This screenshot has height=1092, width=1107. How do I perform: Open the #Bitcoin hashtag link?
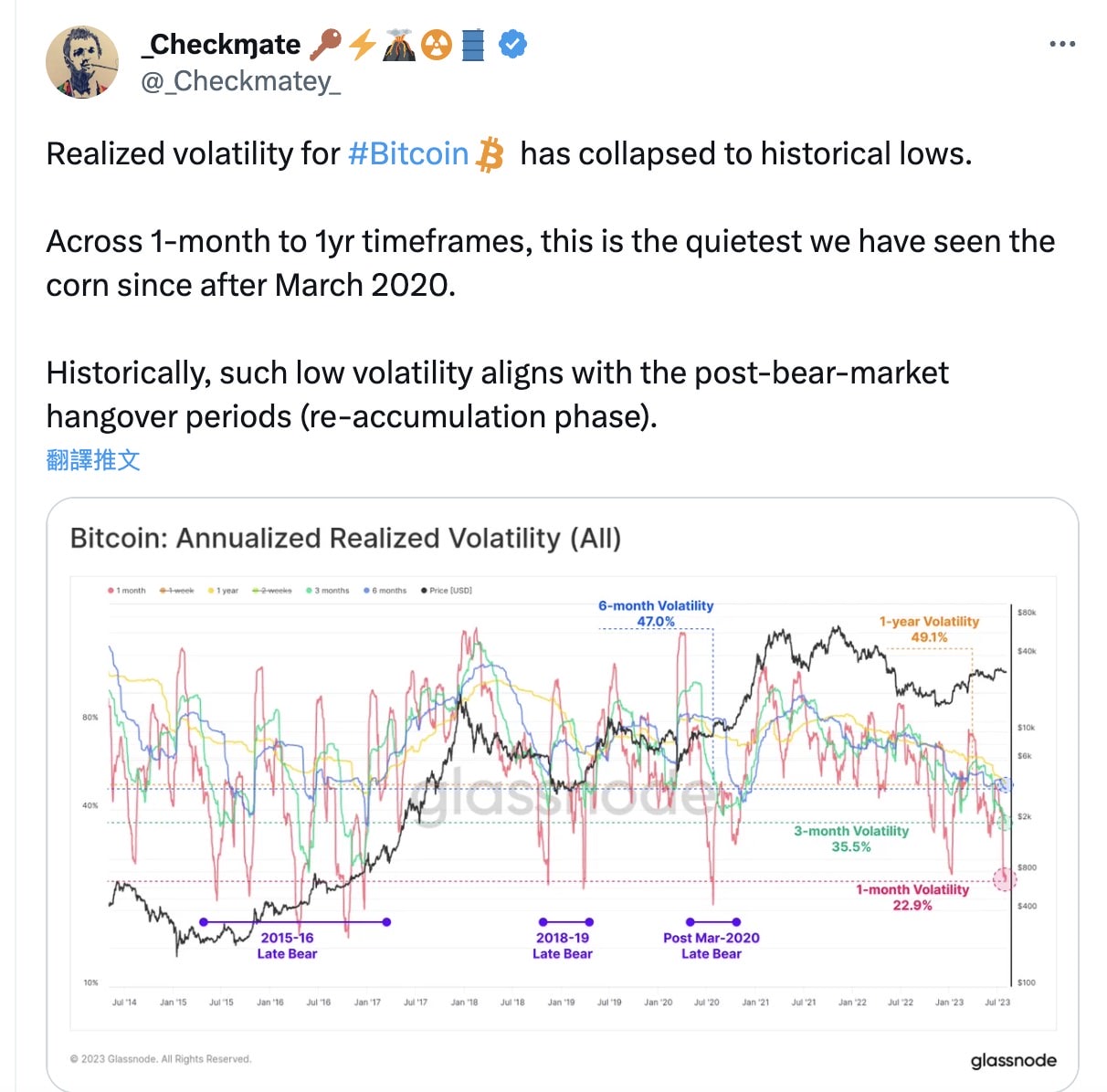[x=408, y=153]
